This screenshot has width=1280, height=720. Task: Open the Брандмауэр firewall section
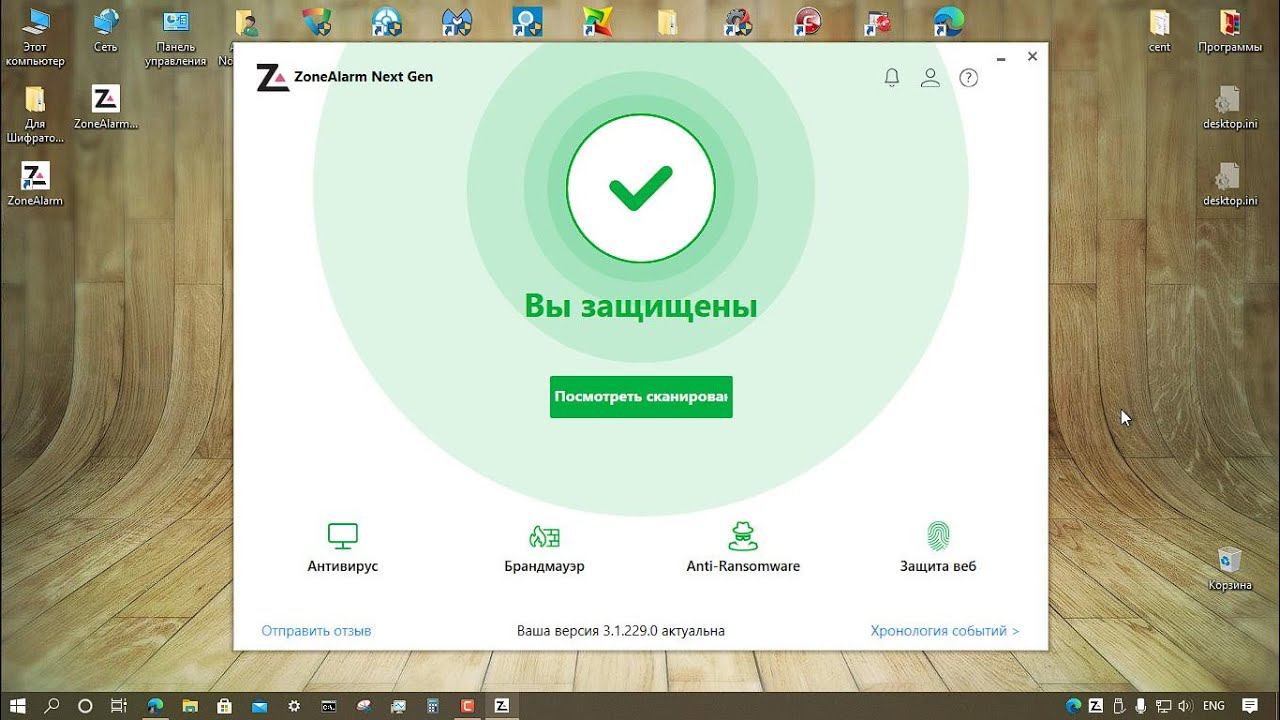pyautogui.click(x=544, y=548)
